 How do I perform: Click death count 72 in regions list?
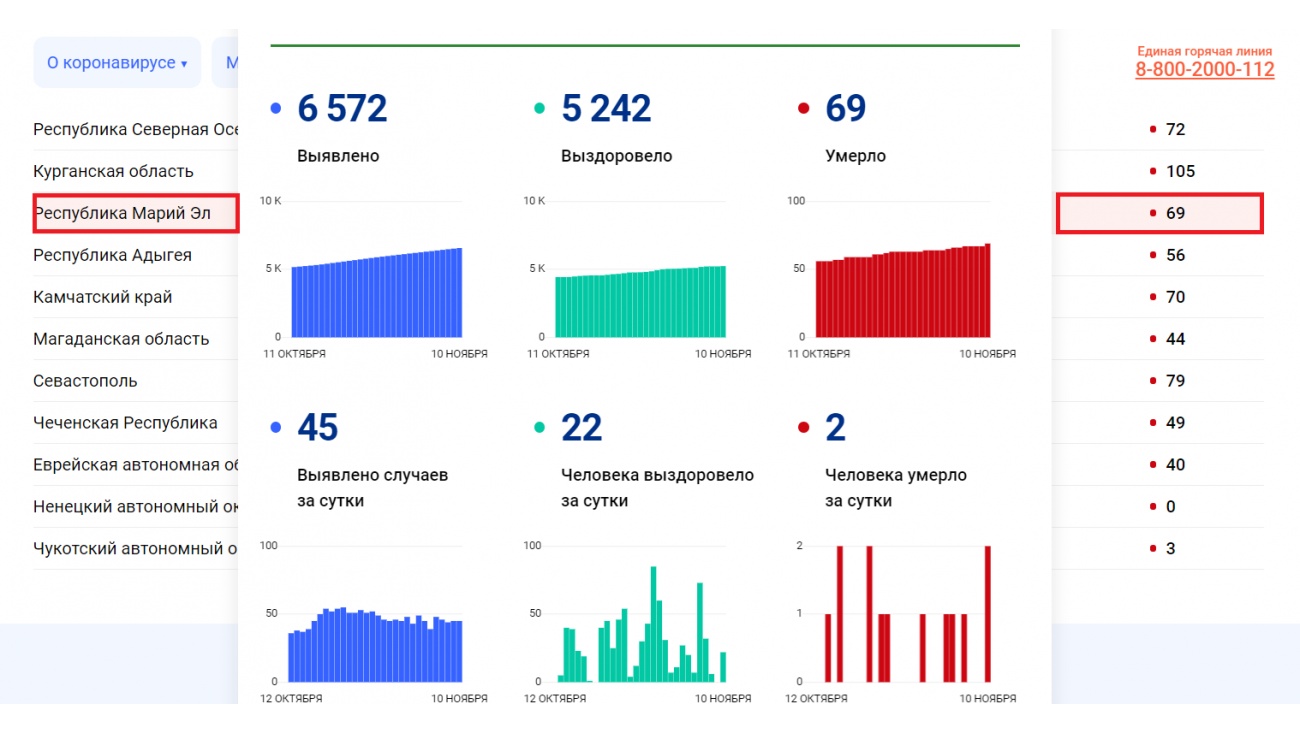[1175, 129]
